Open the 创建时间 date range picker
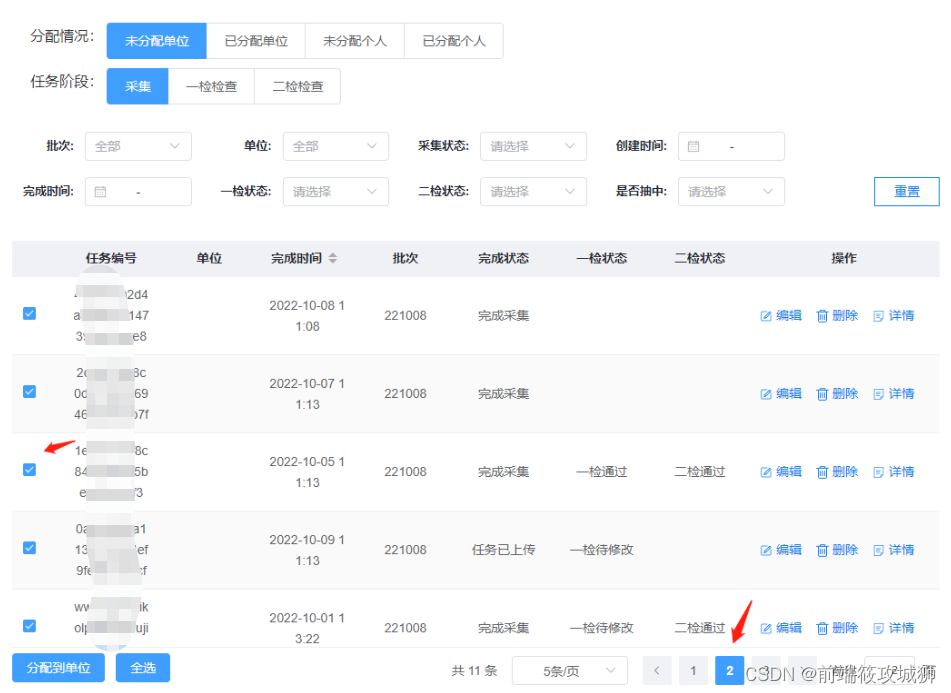Viewport: 951px width, 693px height. click(731, 146)
